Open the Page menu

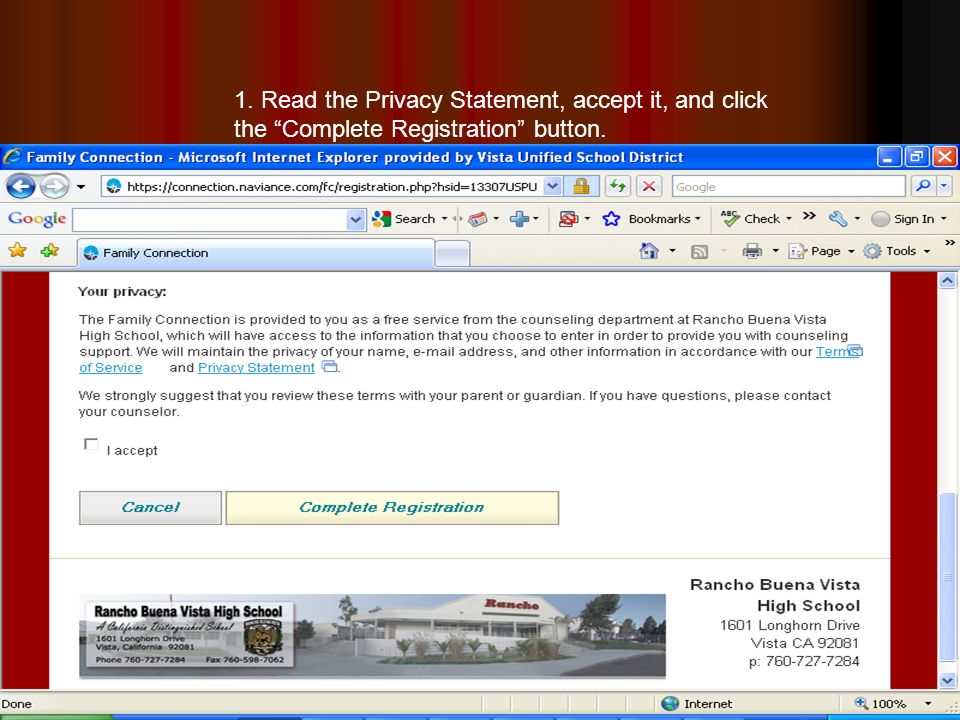[x=820, y=251]
